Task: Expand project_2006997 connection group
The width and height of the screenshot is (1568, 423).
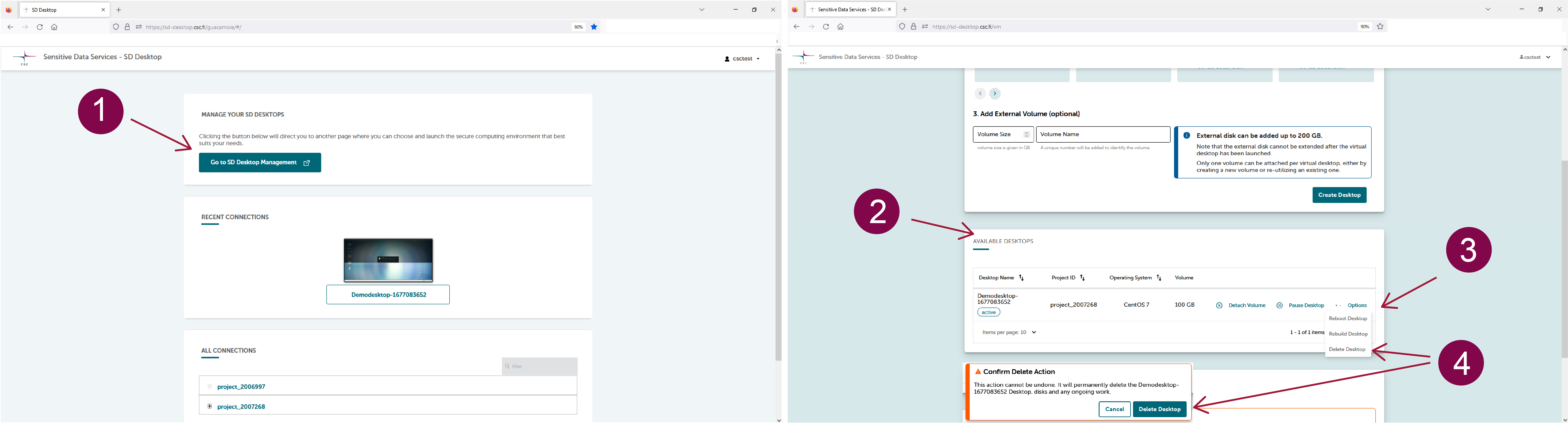Action: pyautogui.click(x=209, y=387)
